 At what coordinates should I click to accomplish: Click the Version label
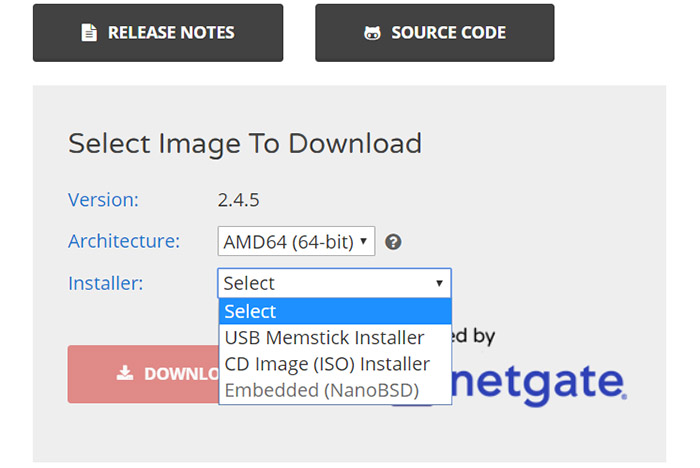pyautogui.click(x=104, y=200)
